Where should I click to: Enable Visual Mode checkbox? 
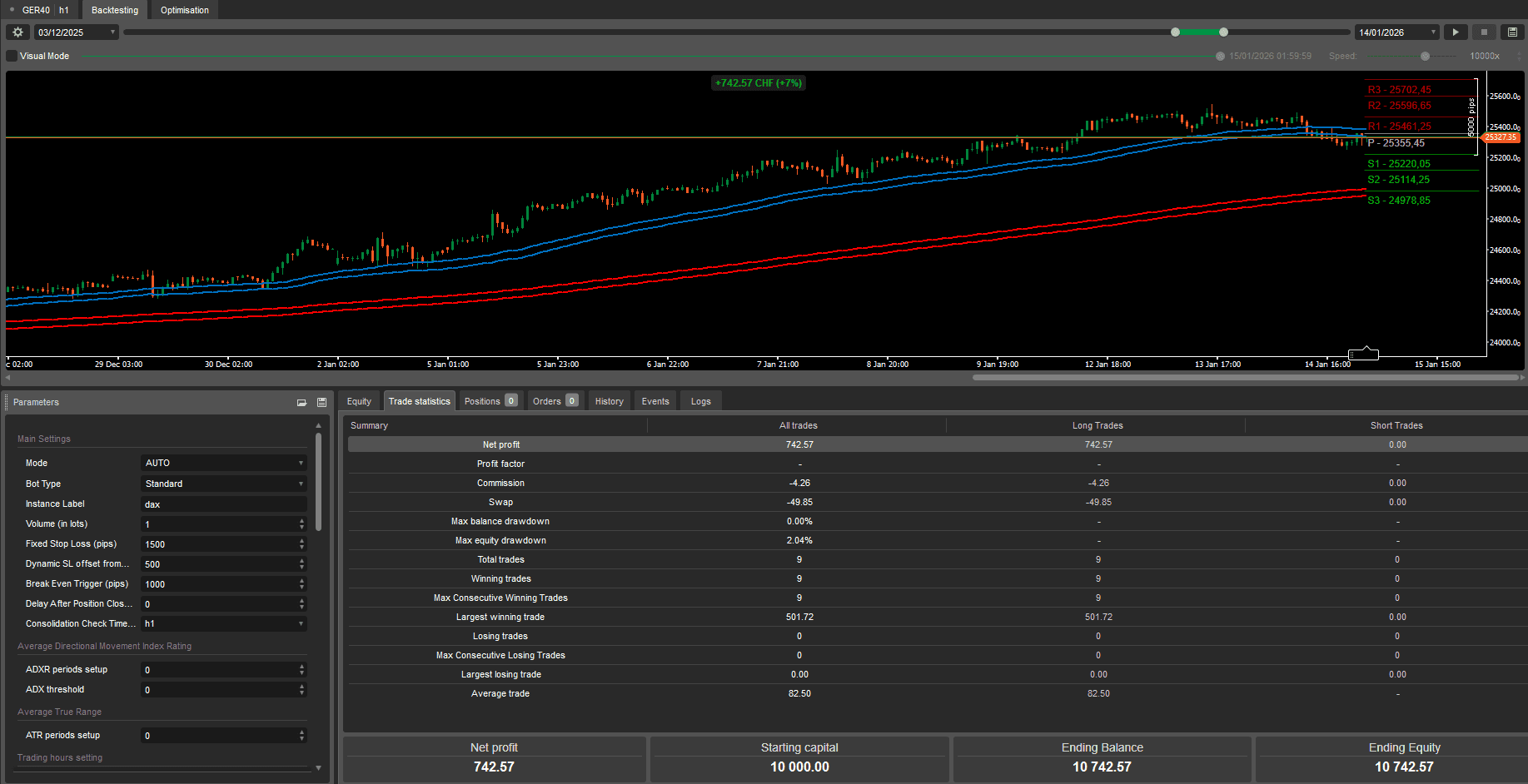pos(12,56)
